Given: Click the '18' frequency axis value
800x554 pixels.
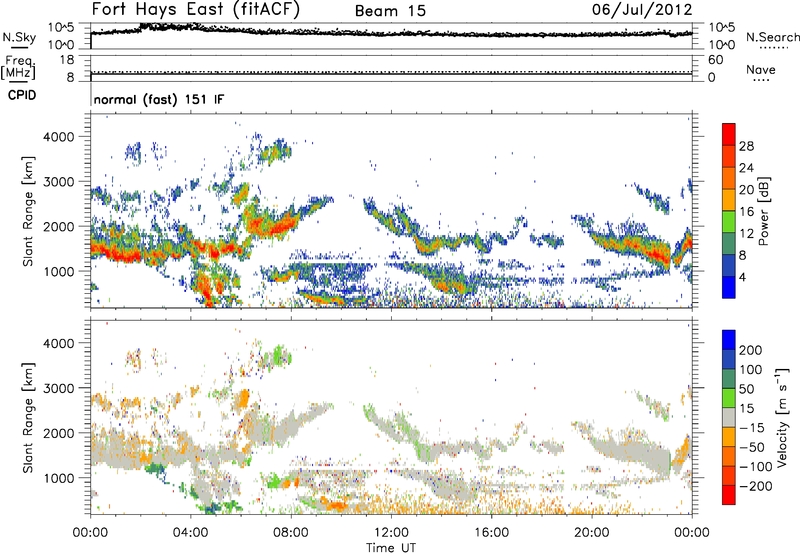Looking at the screenshot, I should point(67,60).
